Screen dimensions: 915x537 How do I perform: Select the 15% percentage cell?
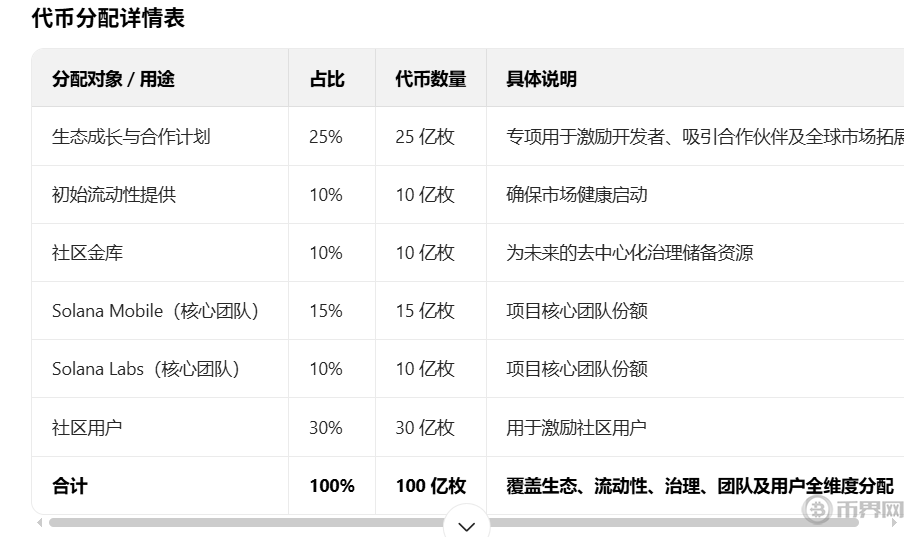point(326,311)
